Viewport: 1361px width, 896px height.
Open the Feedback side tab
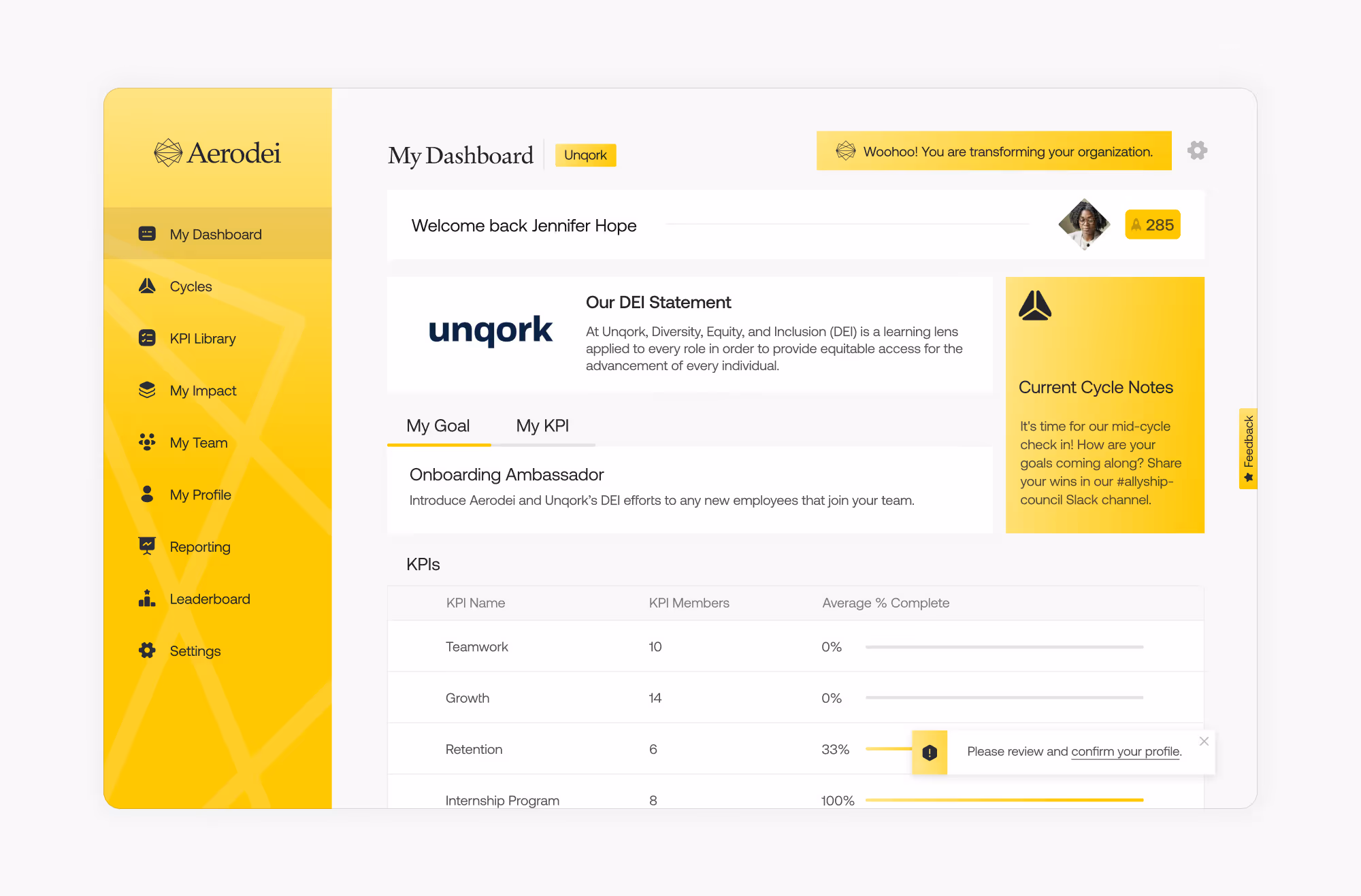click(x=1248, y=448)
